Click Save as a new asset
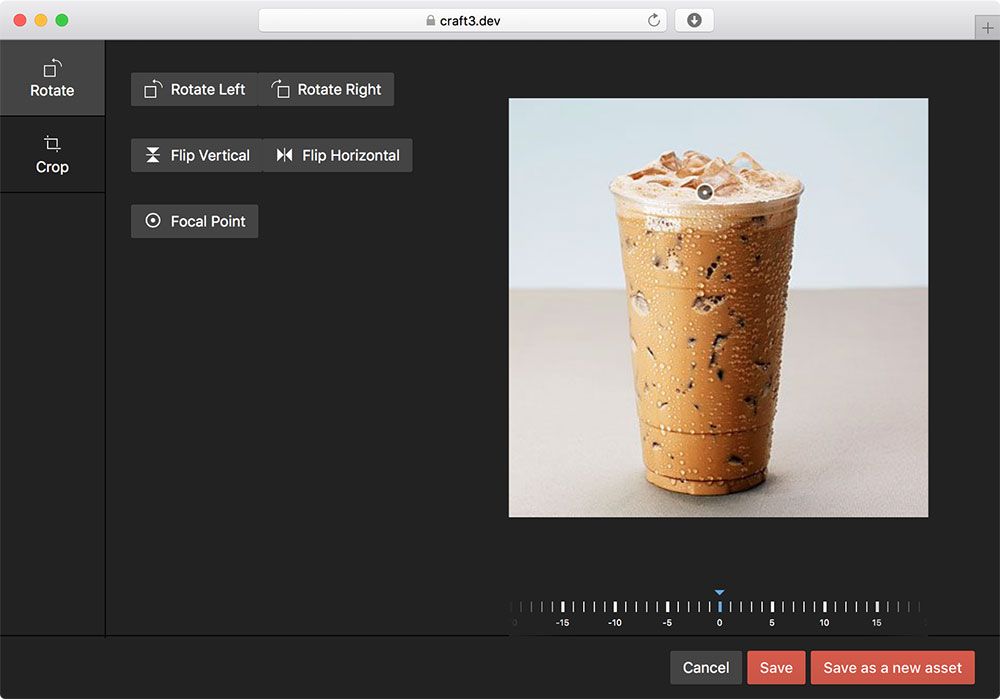 tap(892, 667)
